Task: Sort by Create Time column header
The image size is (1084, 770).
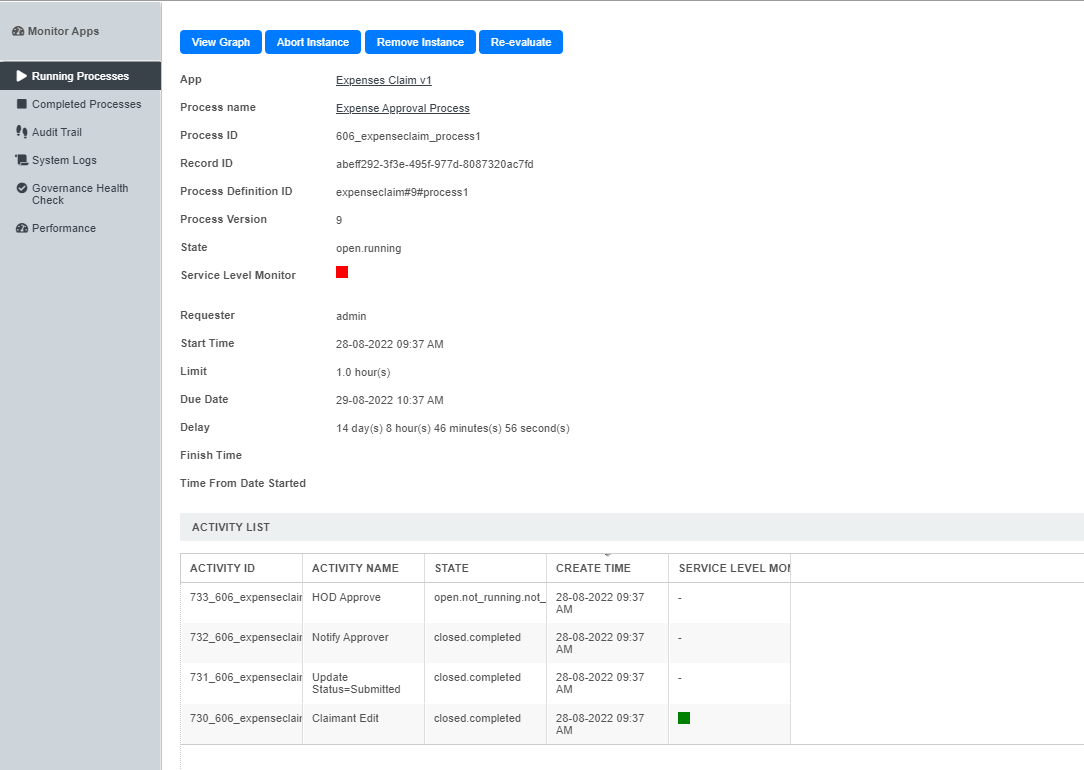Action: (x=593, y=568)
